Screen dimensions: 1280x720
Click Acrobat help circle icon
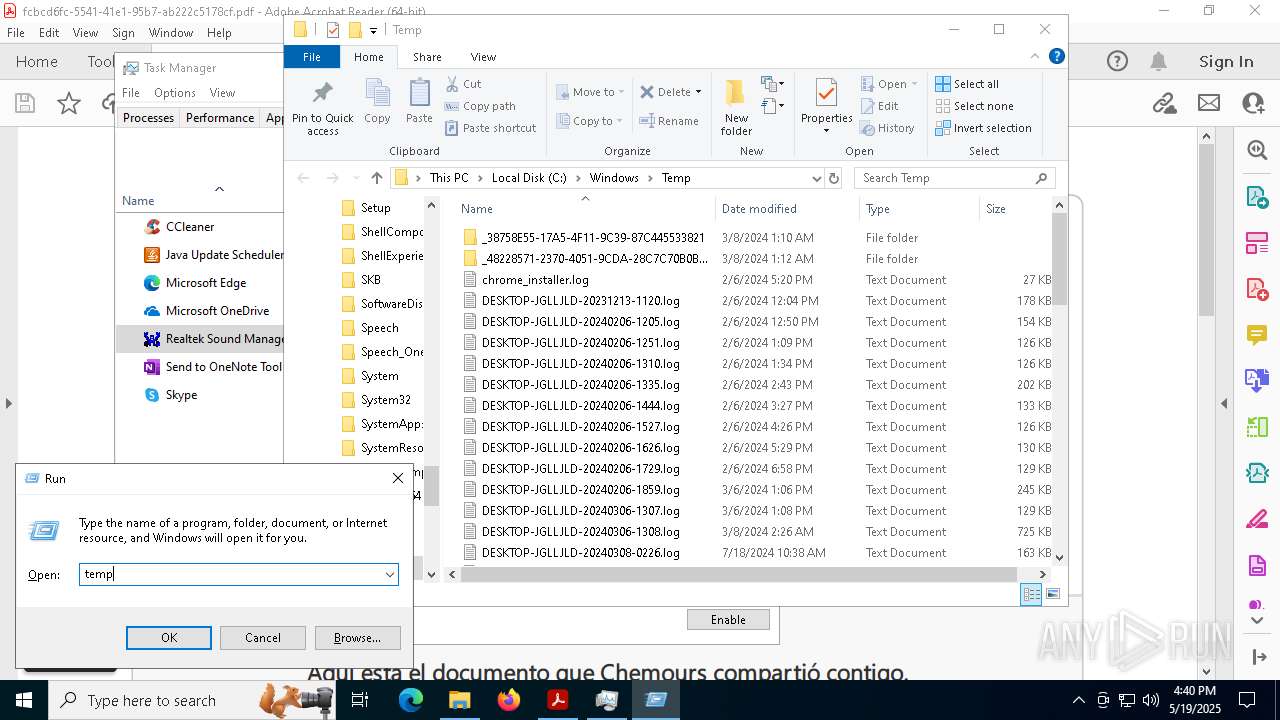pos(1117,62)
